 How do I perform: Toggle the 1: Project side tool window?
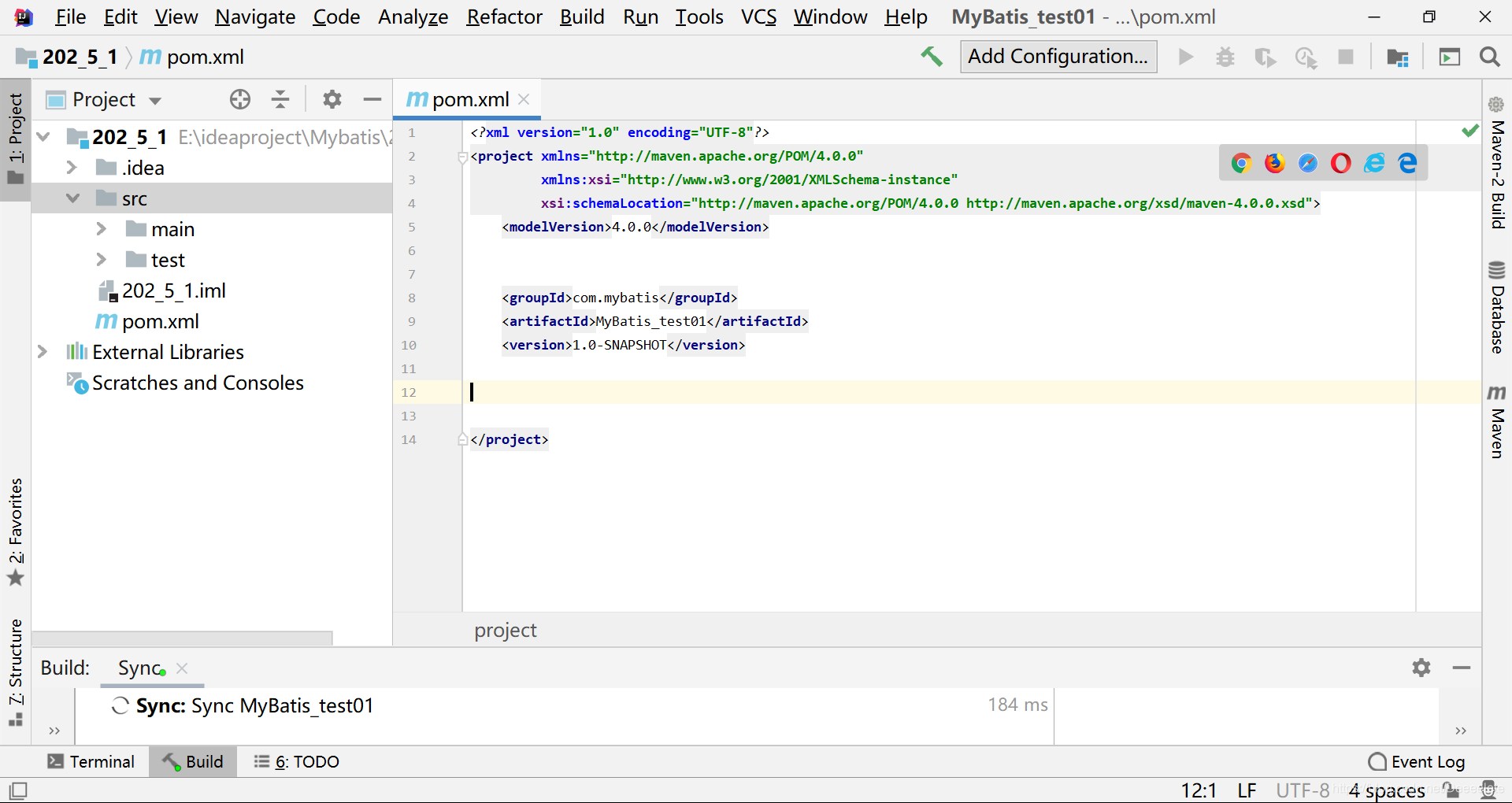coord(16,139)
